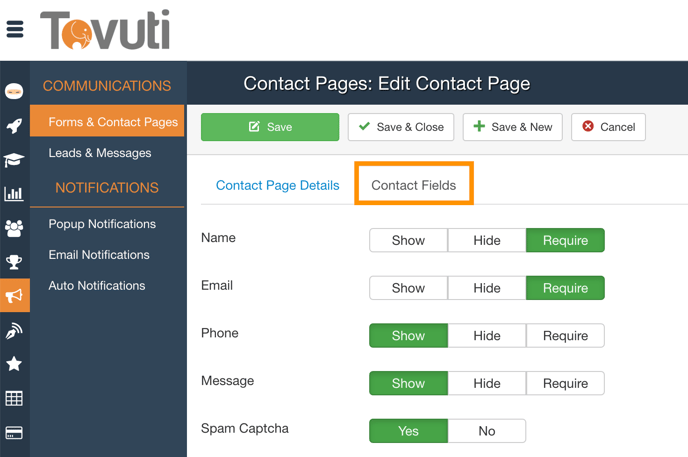688x457 pixels.
Task: Click the users group icon
Action: coord(14,228)
